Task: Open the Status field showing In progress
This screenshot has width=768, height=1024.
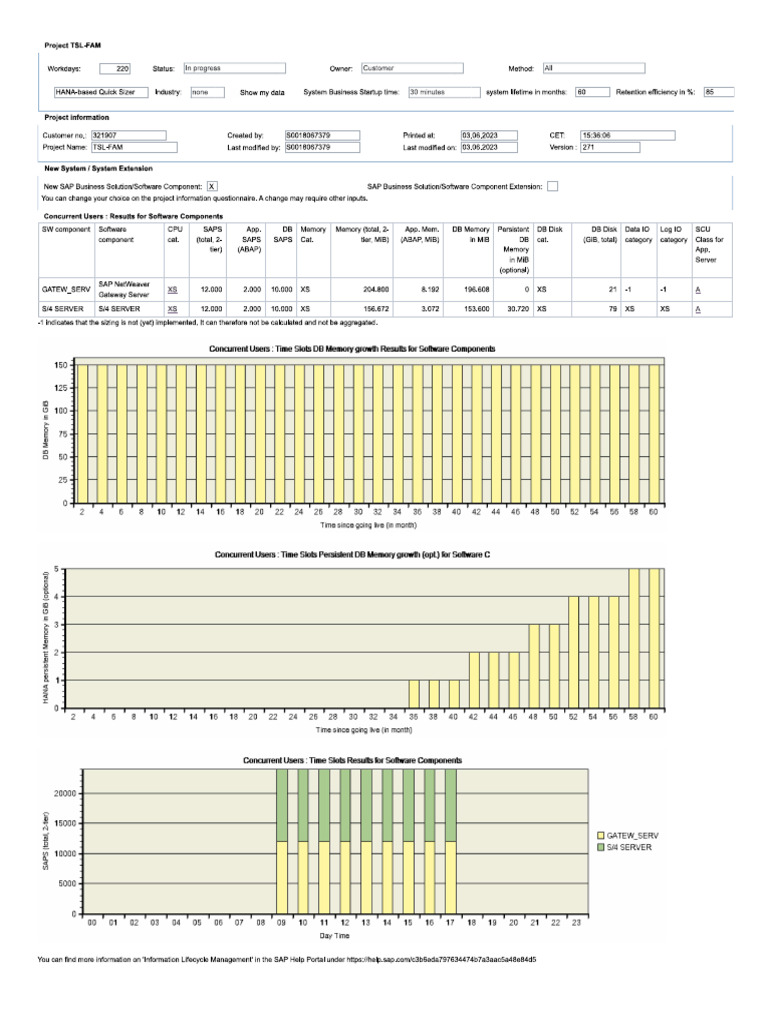Action: [x=234, y=68]
